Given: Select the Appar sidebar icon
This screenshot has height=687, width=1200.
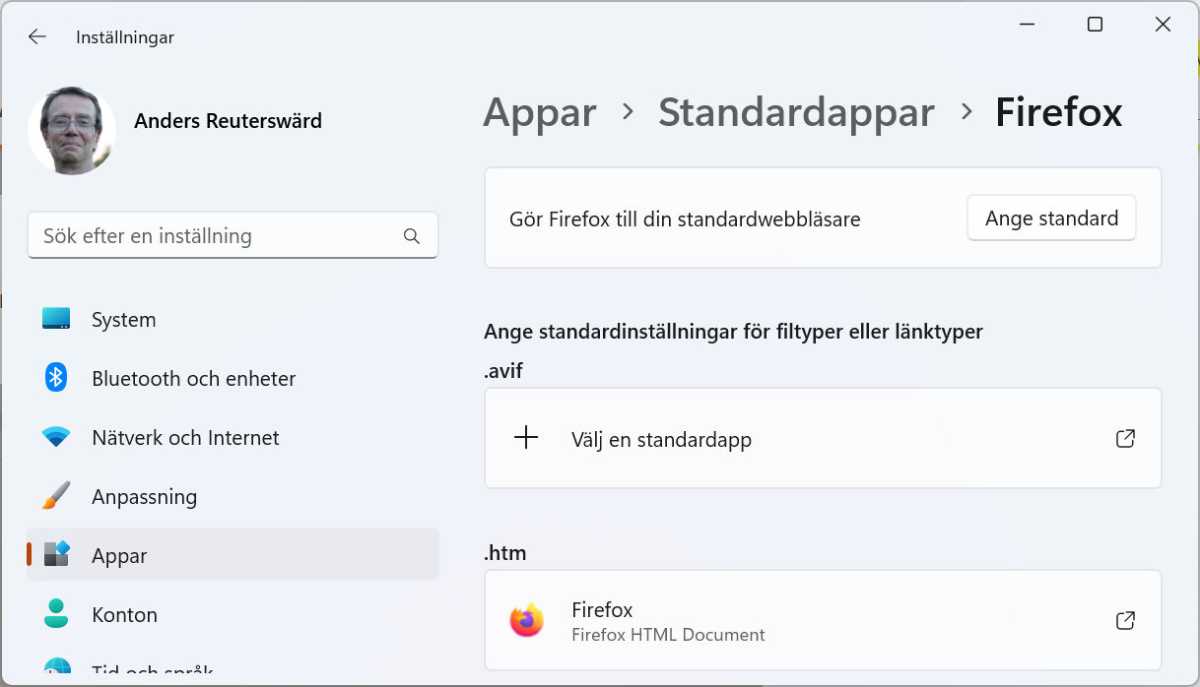Looking at the screenshot, I should (57, 555).
